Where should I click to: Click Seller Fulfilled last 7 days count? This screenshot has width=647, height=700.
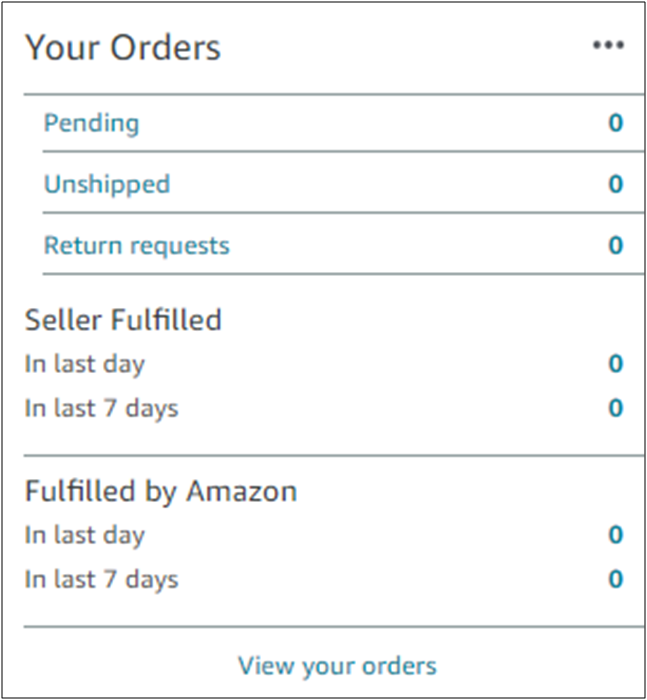coord(616,408)
